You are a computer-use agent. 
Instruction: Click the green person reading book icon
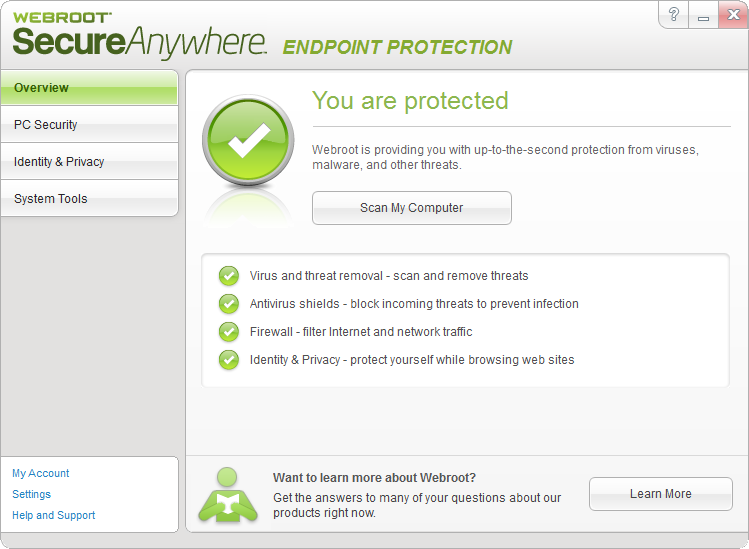[227, 494]
